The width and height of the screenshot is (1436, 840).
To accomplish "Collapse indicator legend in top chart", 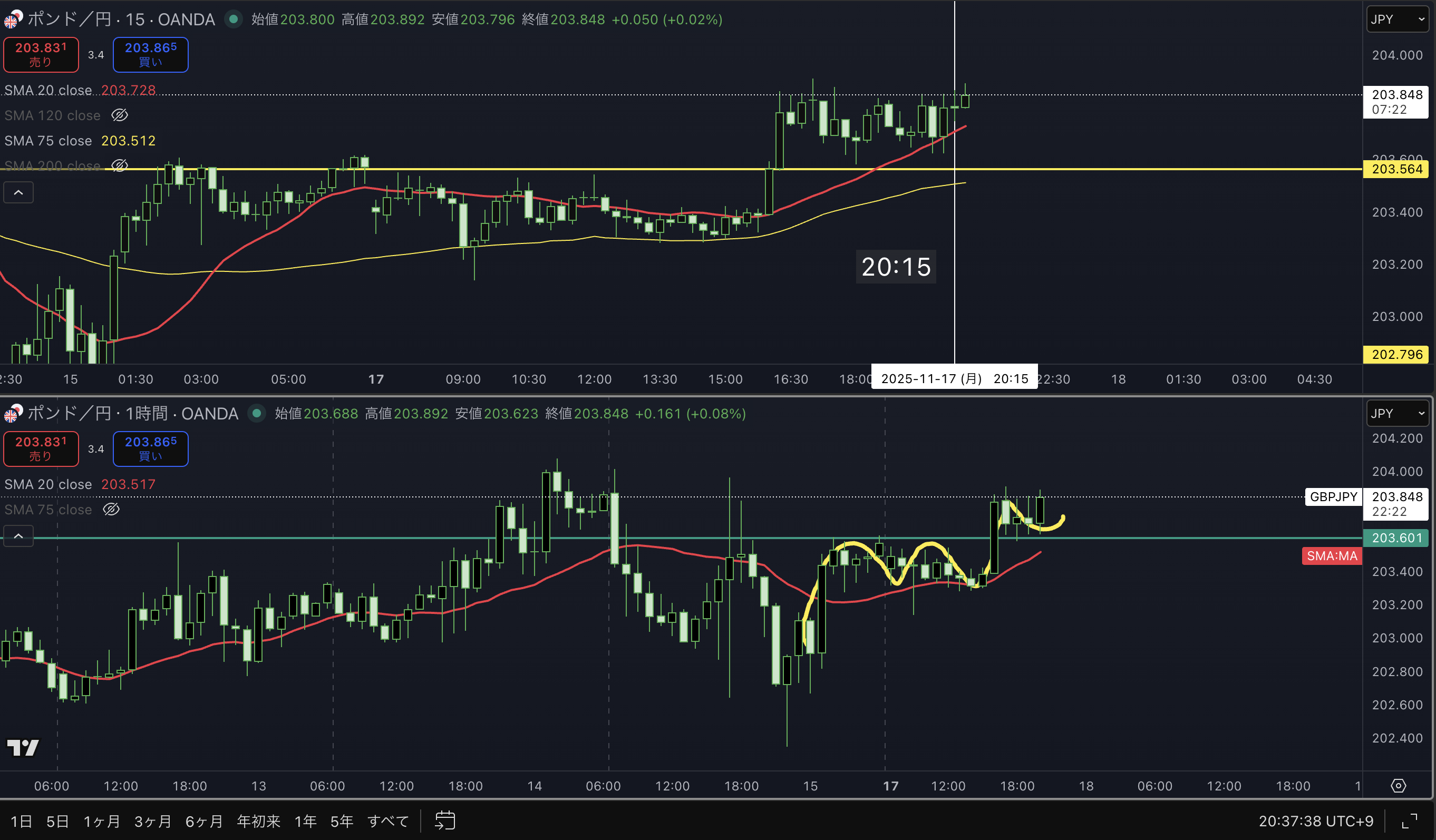I will point(18,192).
